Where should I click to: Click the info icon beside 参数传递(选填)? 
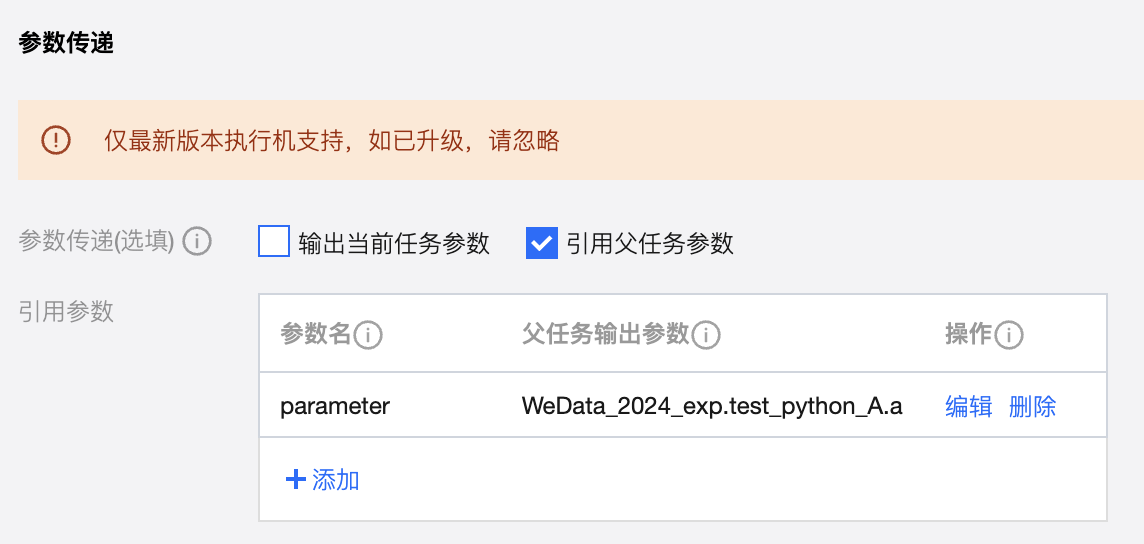point(198,242)
